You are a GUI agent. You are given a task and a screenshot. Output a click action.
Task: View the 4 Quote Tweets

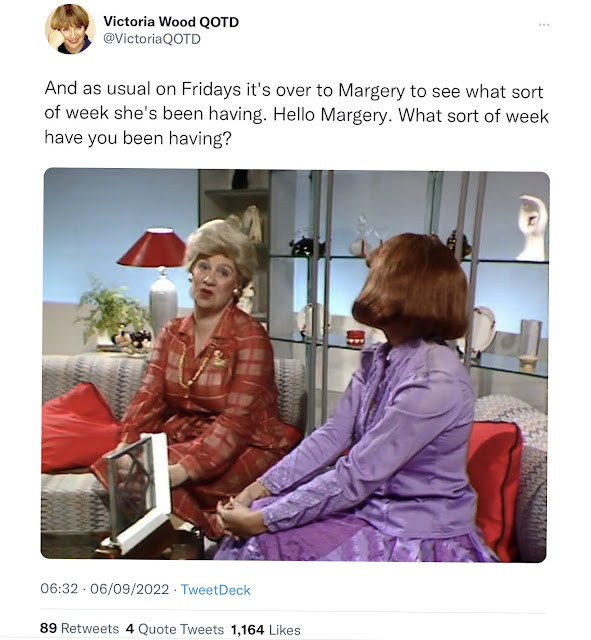[x=175, y=629]
